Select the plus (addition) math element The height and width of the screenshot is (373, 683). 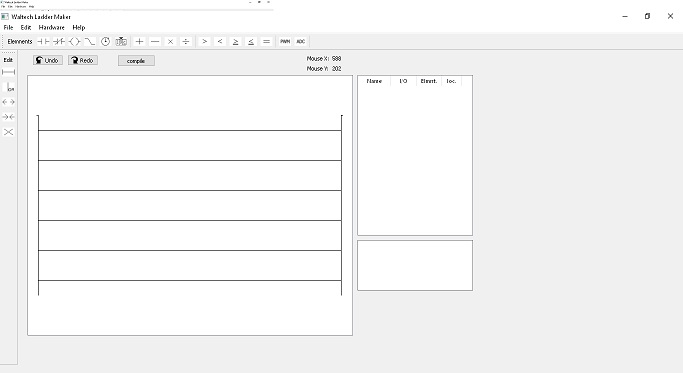[139, 41]
